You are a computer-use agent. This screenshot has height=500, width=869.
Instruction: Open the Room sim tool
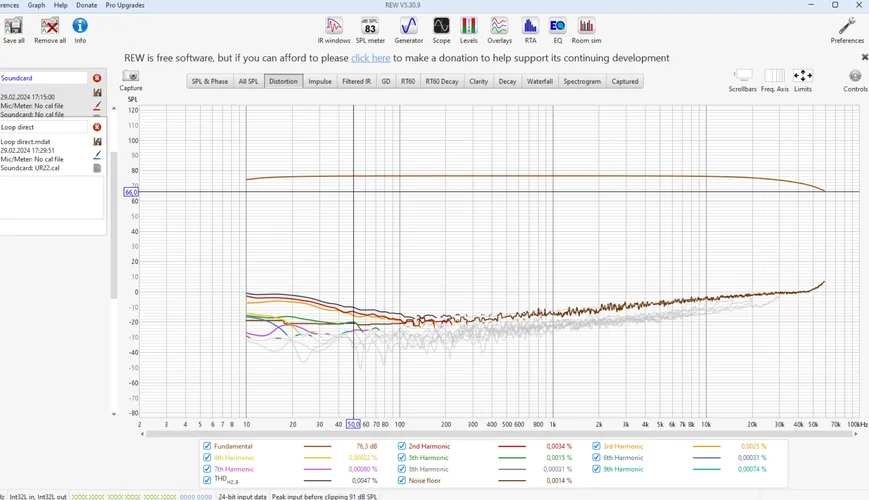[x=586, y=26]
